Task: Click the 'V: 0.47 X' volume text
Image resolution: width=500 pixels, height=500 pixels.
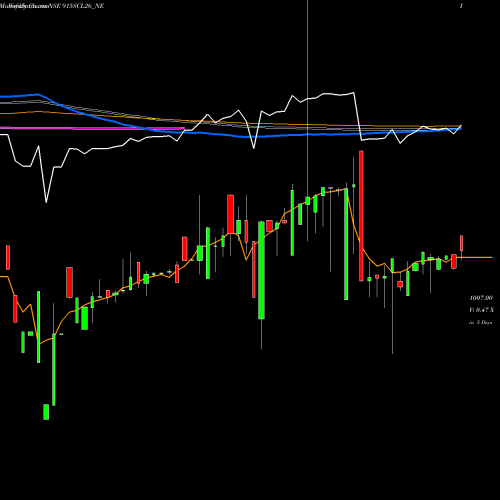Action: 481,310
